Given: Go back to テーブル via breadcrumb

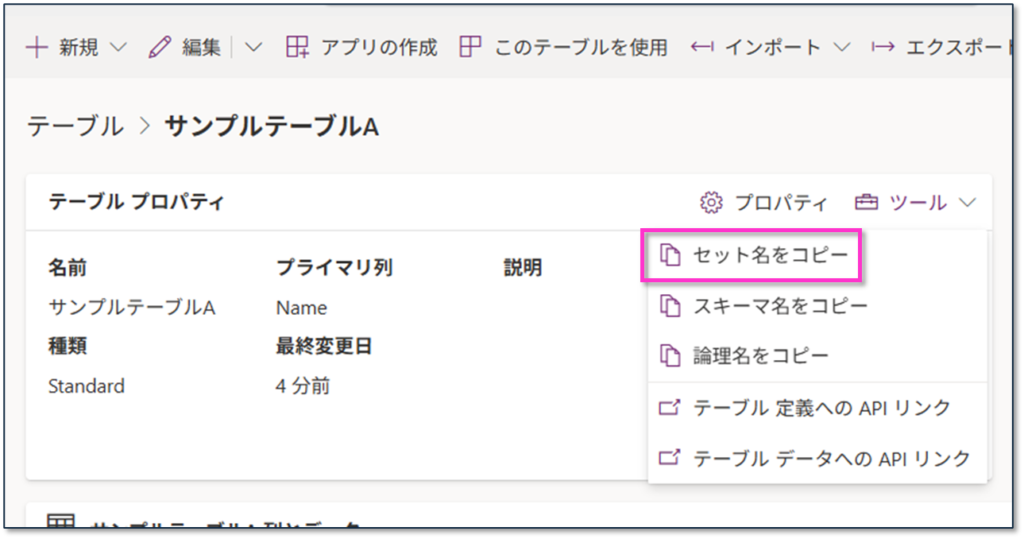Looking at the screenshot, I should pyautogui.click(x=75, y=126).
